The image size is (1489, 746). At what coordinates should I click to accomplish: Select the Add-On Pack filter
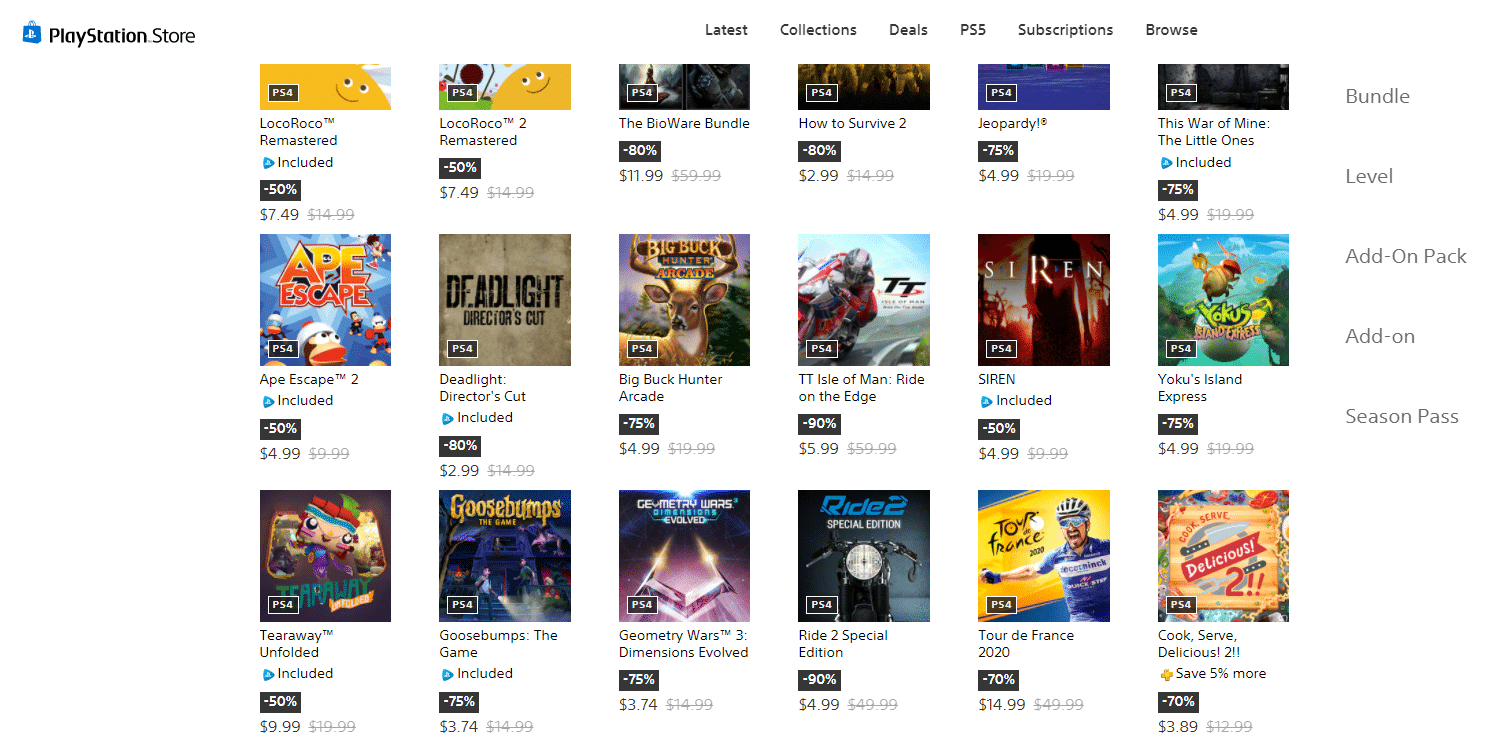1406,257
